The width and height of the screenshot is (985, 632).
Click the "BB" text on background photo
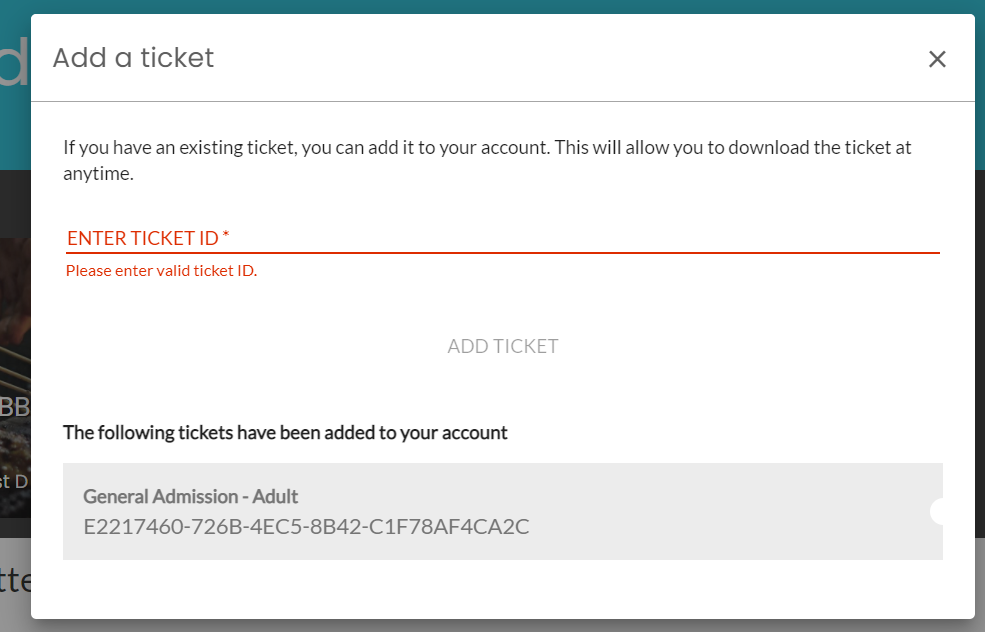tap(15, 407)
